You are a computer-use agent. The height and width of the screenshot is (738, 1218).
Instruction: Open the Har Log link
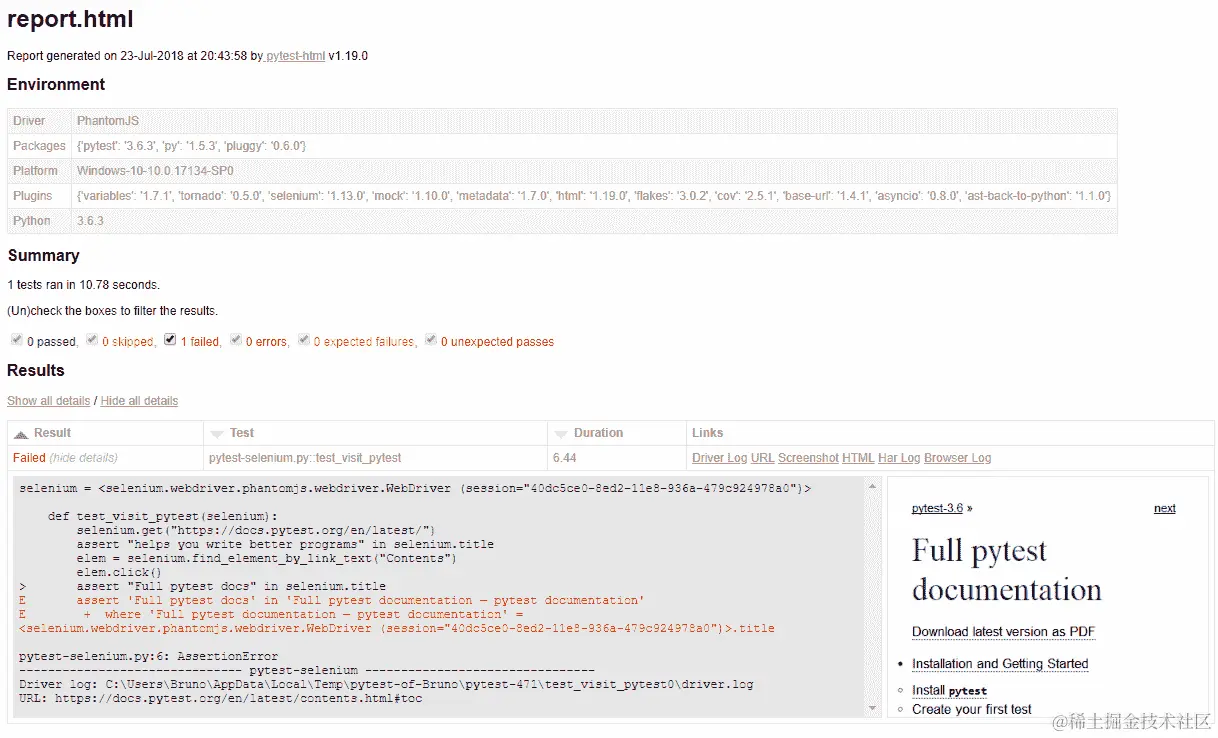[899, 458]
